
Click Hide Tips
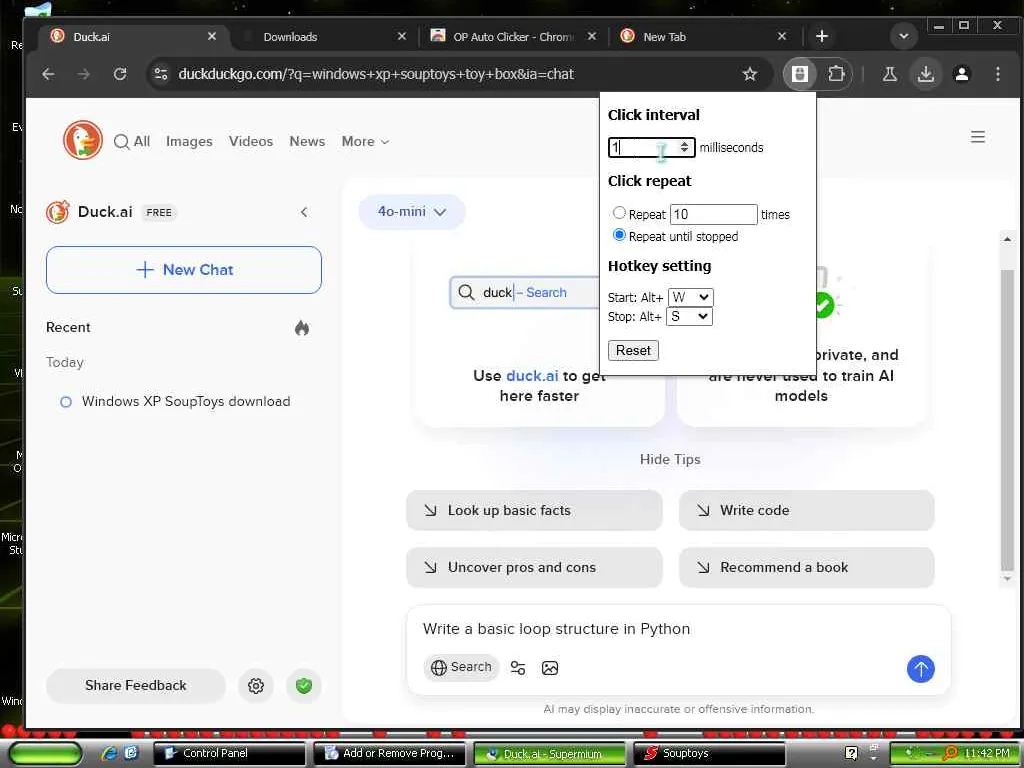pos(670,459)
